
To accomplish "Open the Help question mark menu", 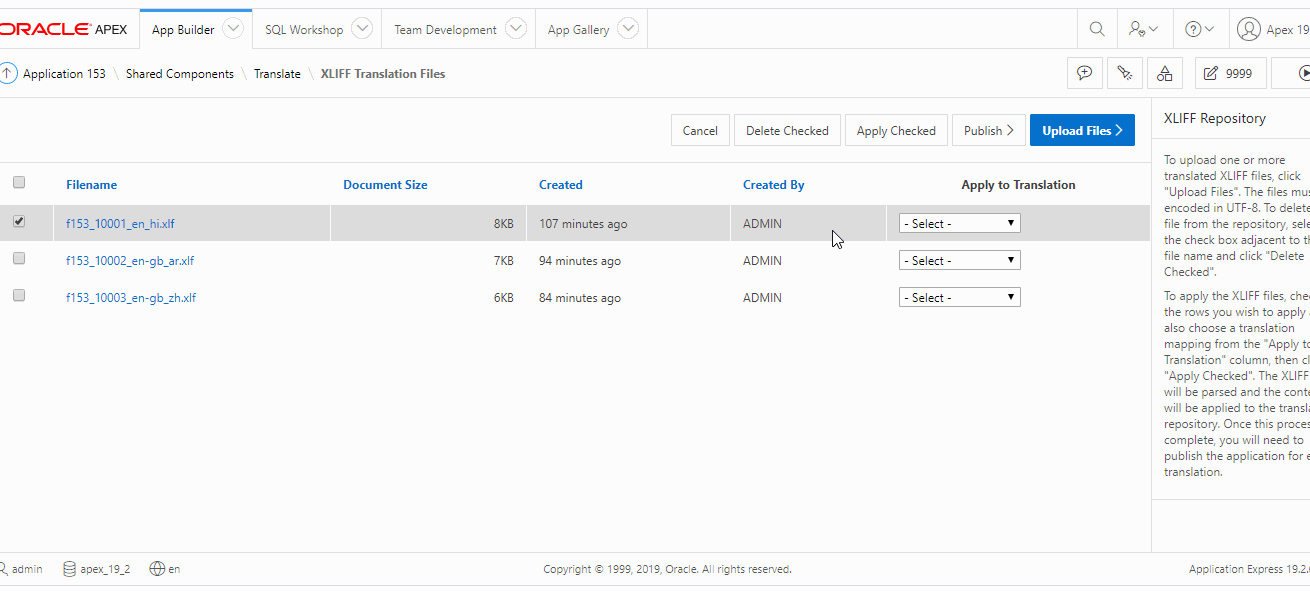I will (x=1199, y=30).
